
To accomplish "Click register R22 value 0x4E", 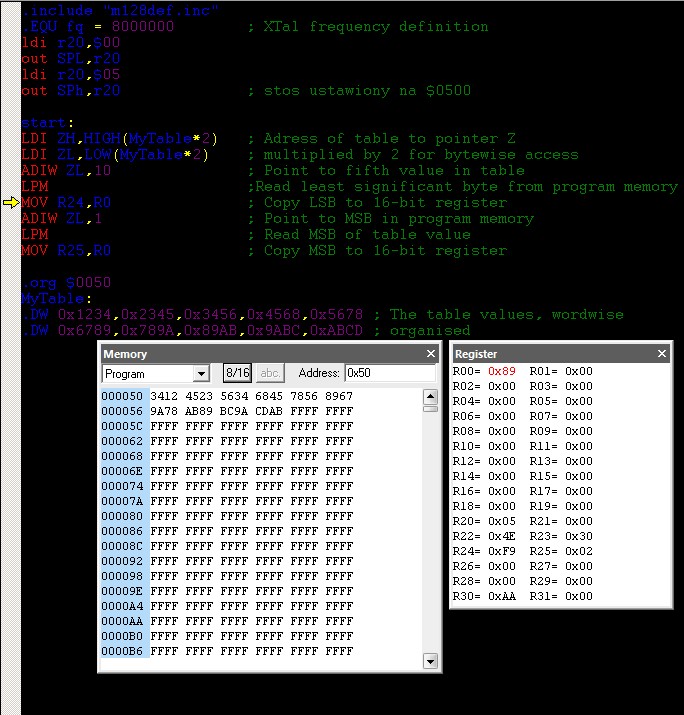I will pos(502,536).
